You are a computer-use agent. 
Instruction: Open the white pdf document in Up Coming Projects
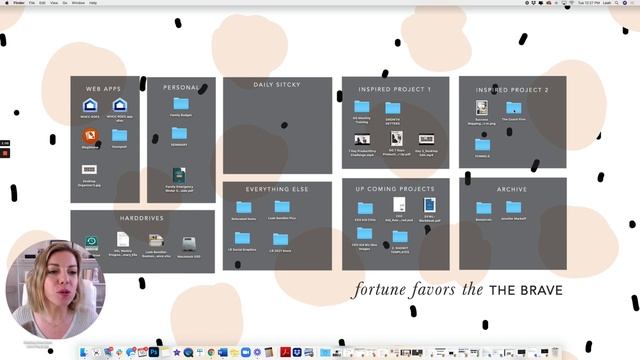tap(399, 205)
